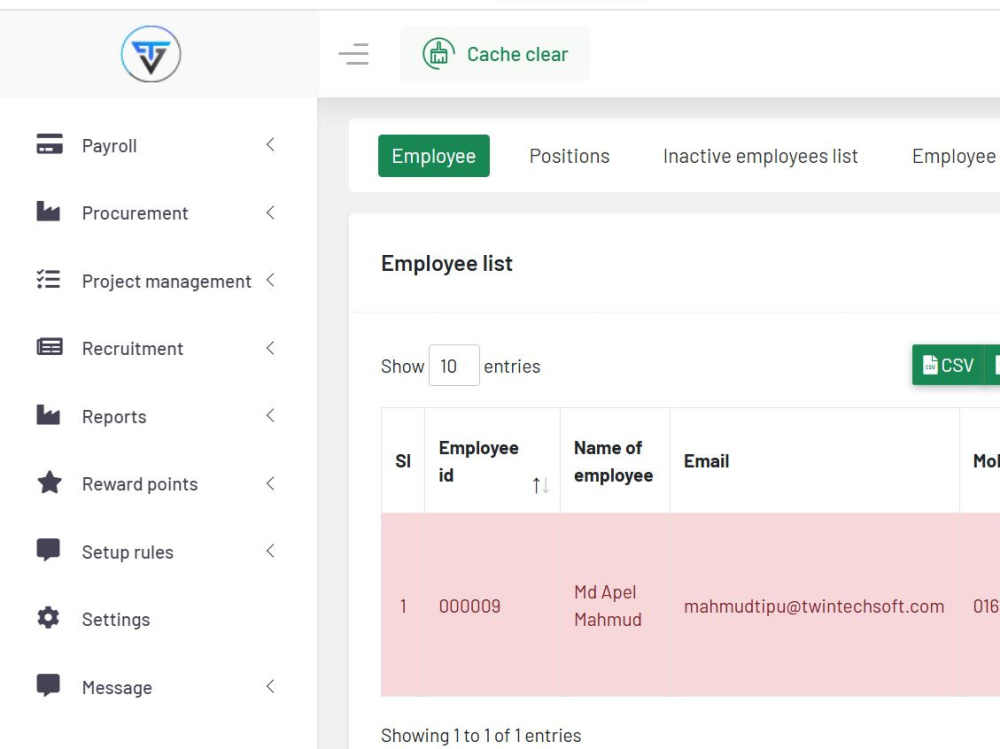The width and height of the screenshot is (1000, 749).
Task: Click the Message speech bubble icon
Action: tap(48, 685)
